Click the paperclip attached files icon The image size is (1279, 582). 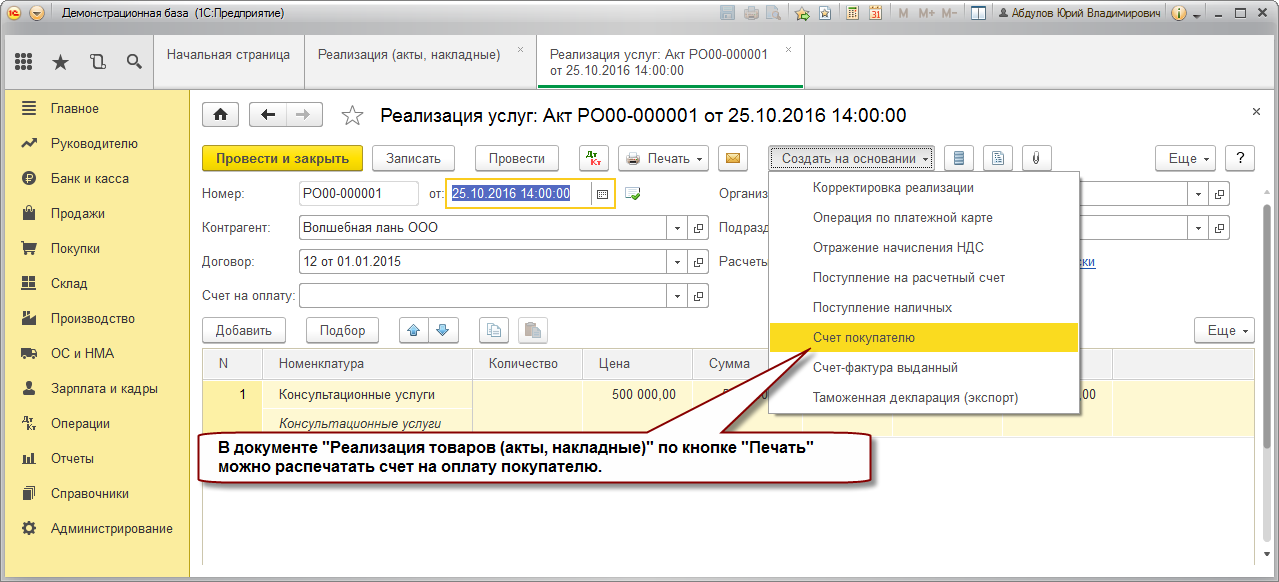click(x=1037, y=158)
